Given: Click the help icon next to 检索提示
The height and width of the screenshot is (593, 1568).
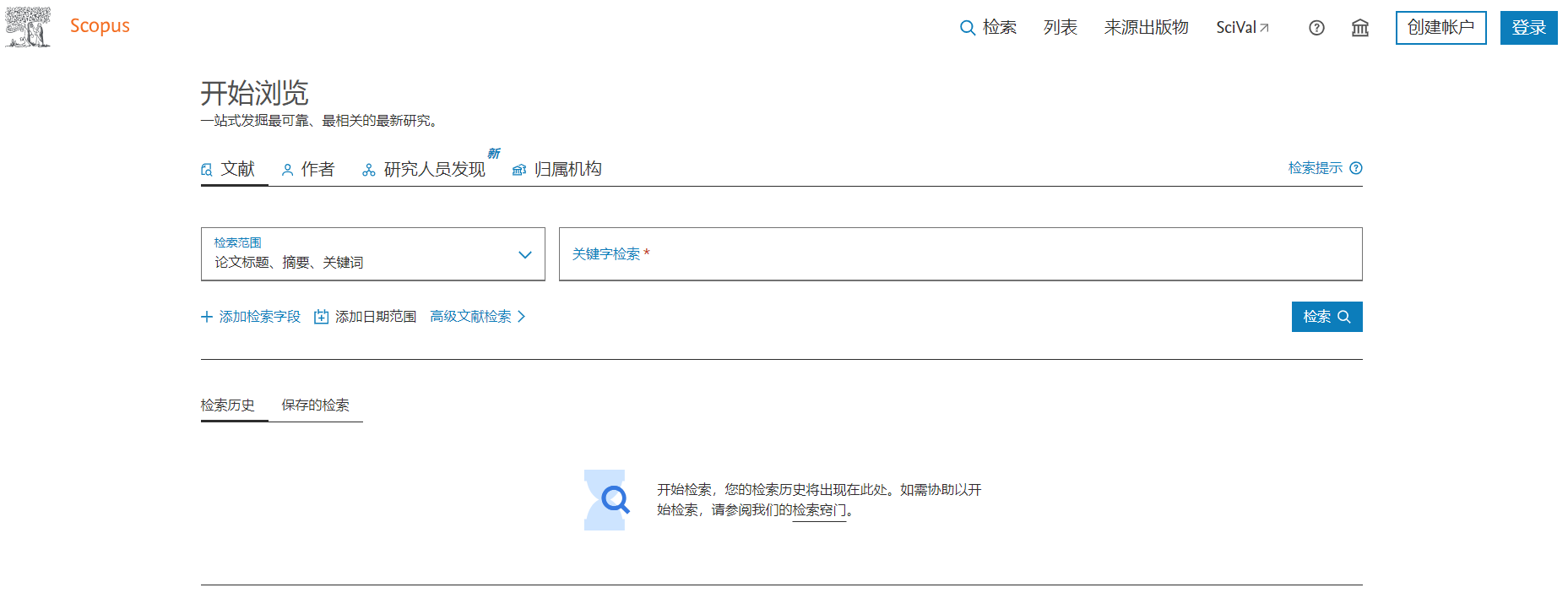Looking at the screenshot, I should [x=1356, y=168].
